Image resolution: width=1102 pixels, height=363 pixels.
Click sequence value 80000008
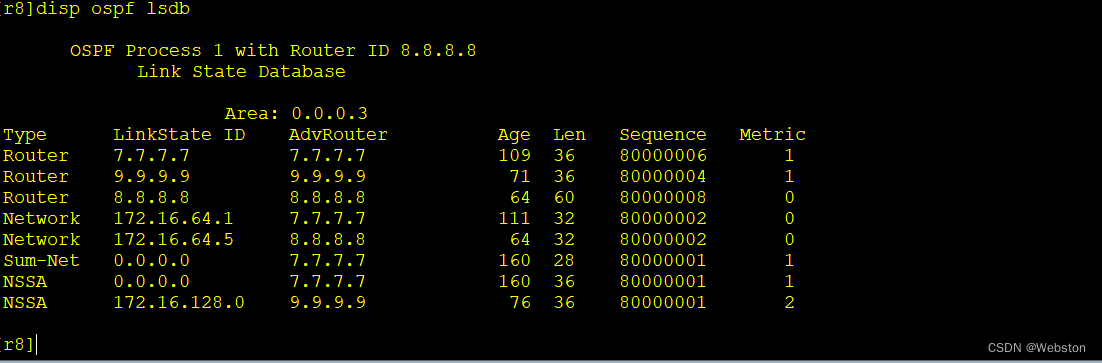663,198
